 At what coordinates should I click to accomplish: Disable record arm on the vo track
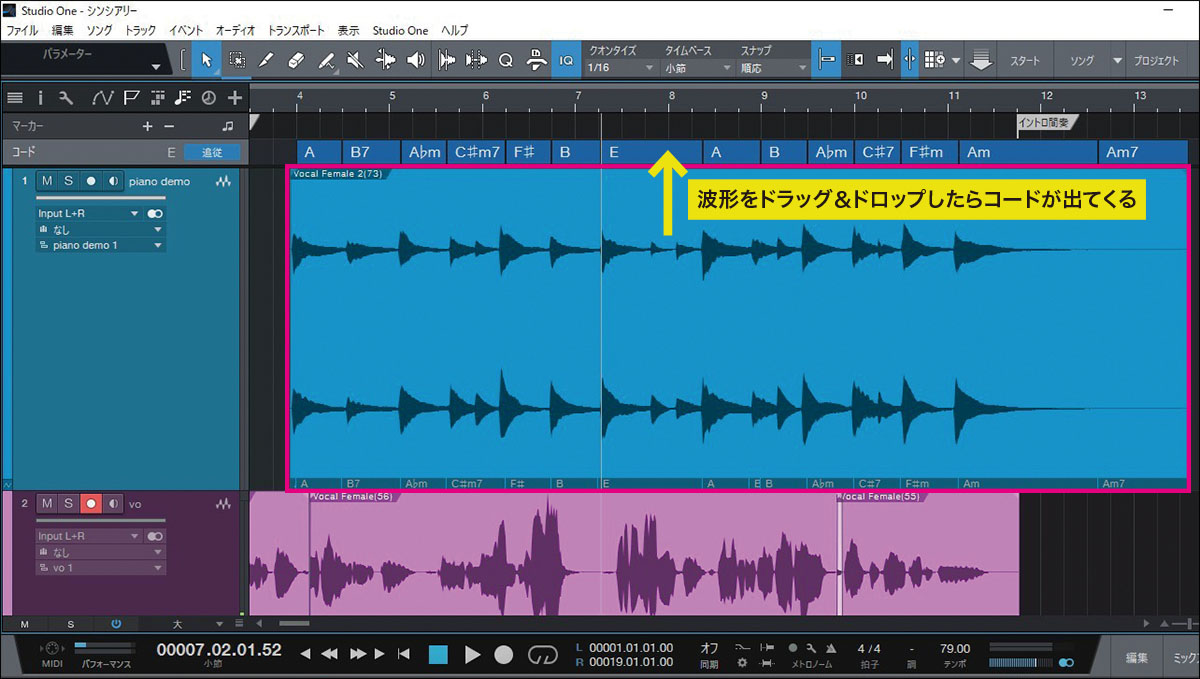click(90, 503)
